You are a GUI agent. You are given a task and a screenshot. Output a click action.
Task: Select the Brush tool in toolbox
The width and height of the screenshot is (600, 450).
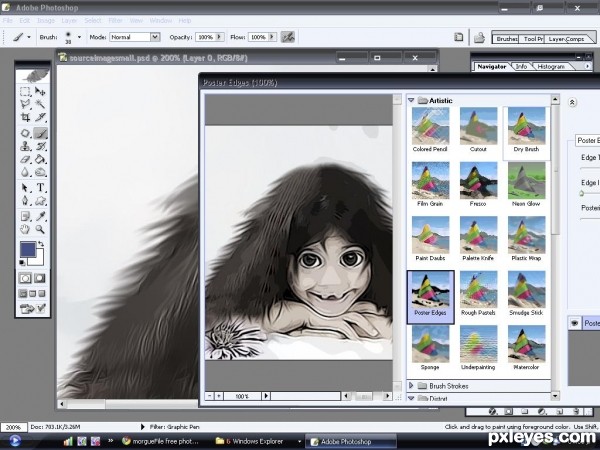point(40,133)
